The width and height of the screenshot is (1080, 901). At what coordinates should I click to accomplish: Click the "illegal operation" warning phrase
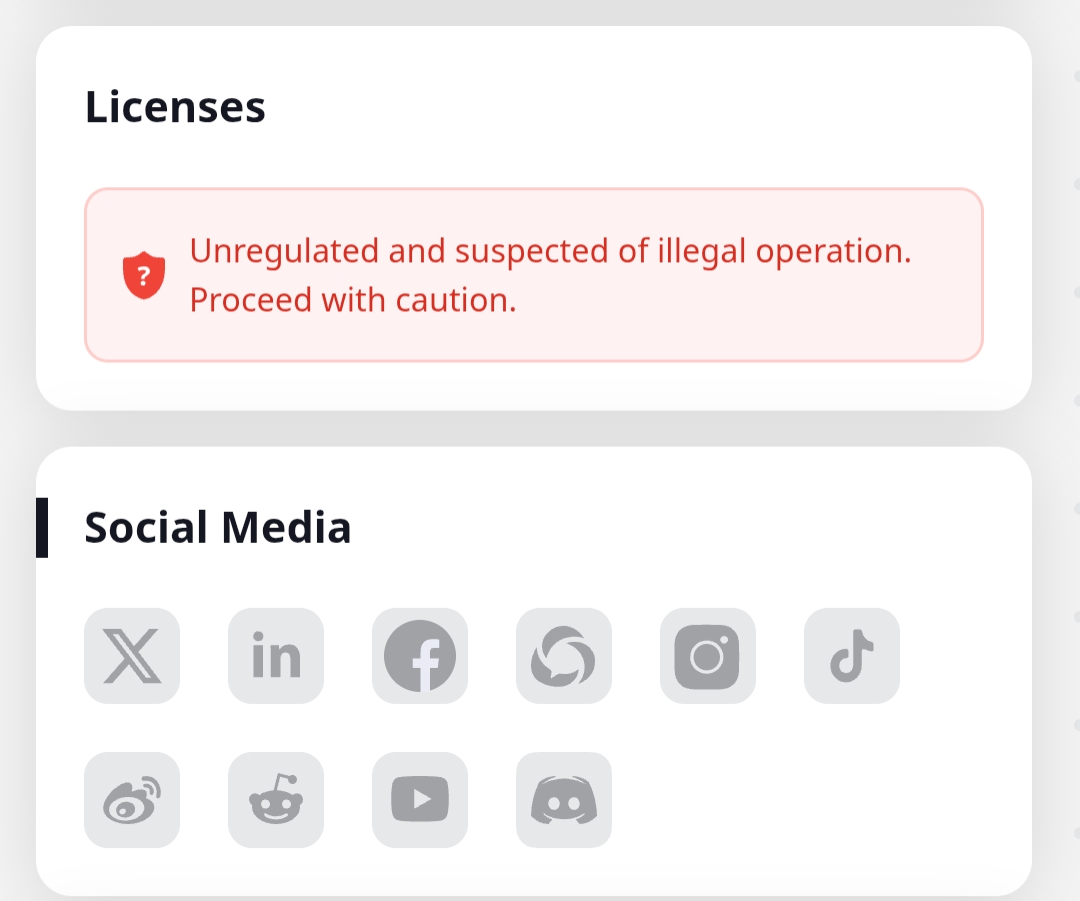pyautogui.click(x=784, y=251)
